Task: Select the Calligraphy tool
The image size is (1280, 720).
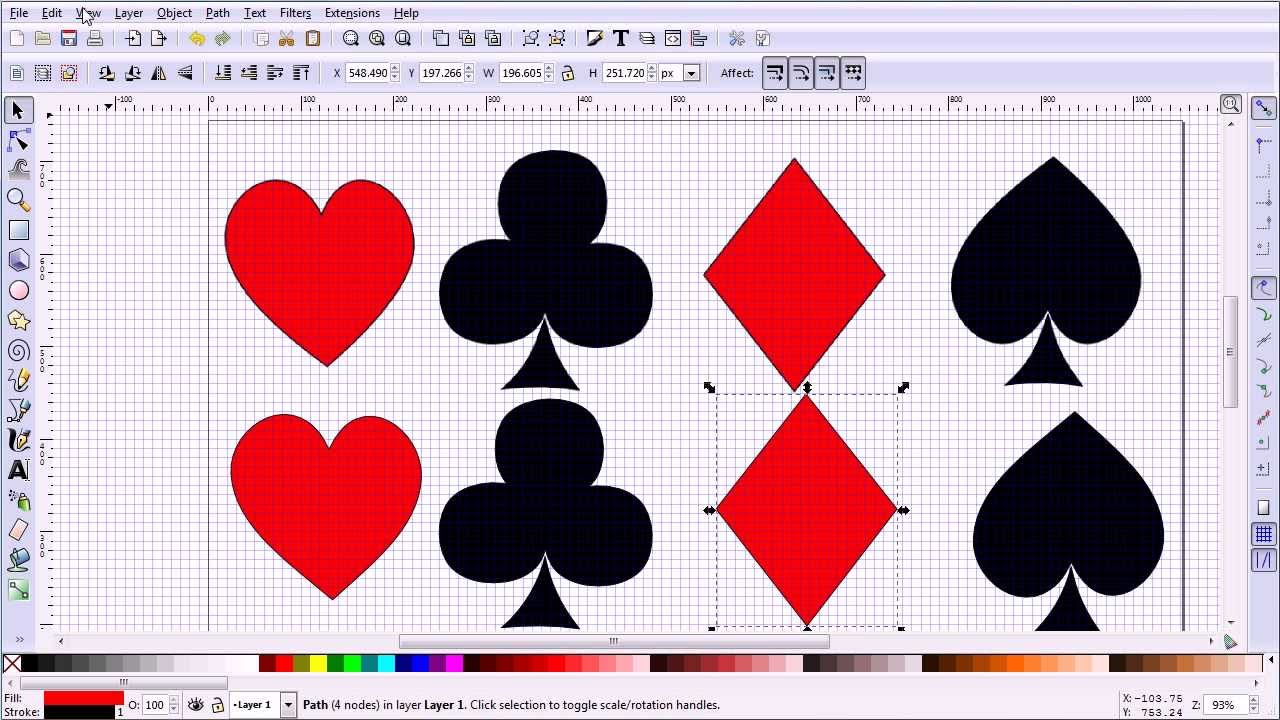Action: [18, 440]
